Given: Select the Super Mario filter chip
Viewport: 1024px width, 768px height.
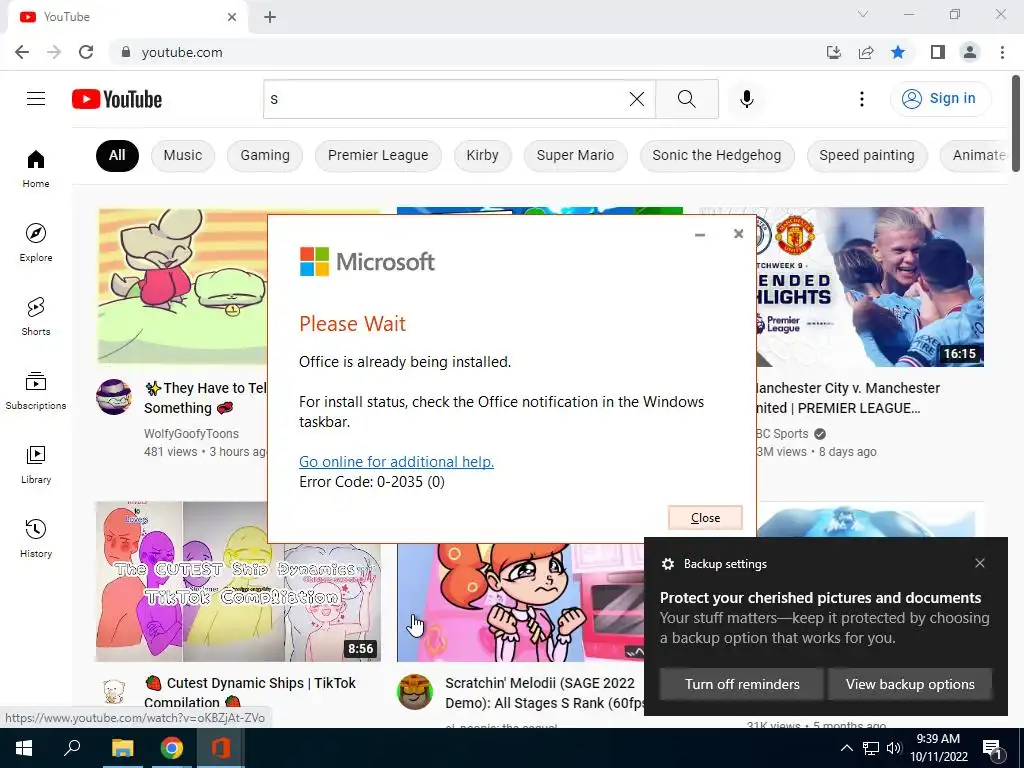Looking at the screenshot, I should (x=575, y=155).
